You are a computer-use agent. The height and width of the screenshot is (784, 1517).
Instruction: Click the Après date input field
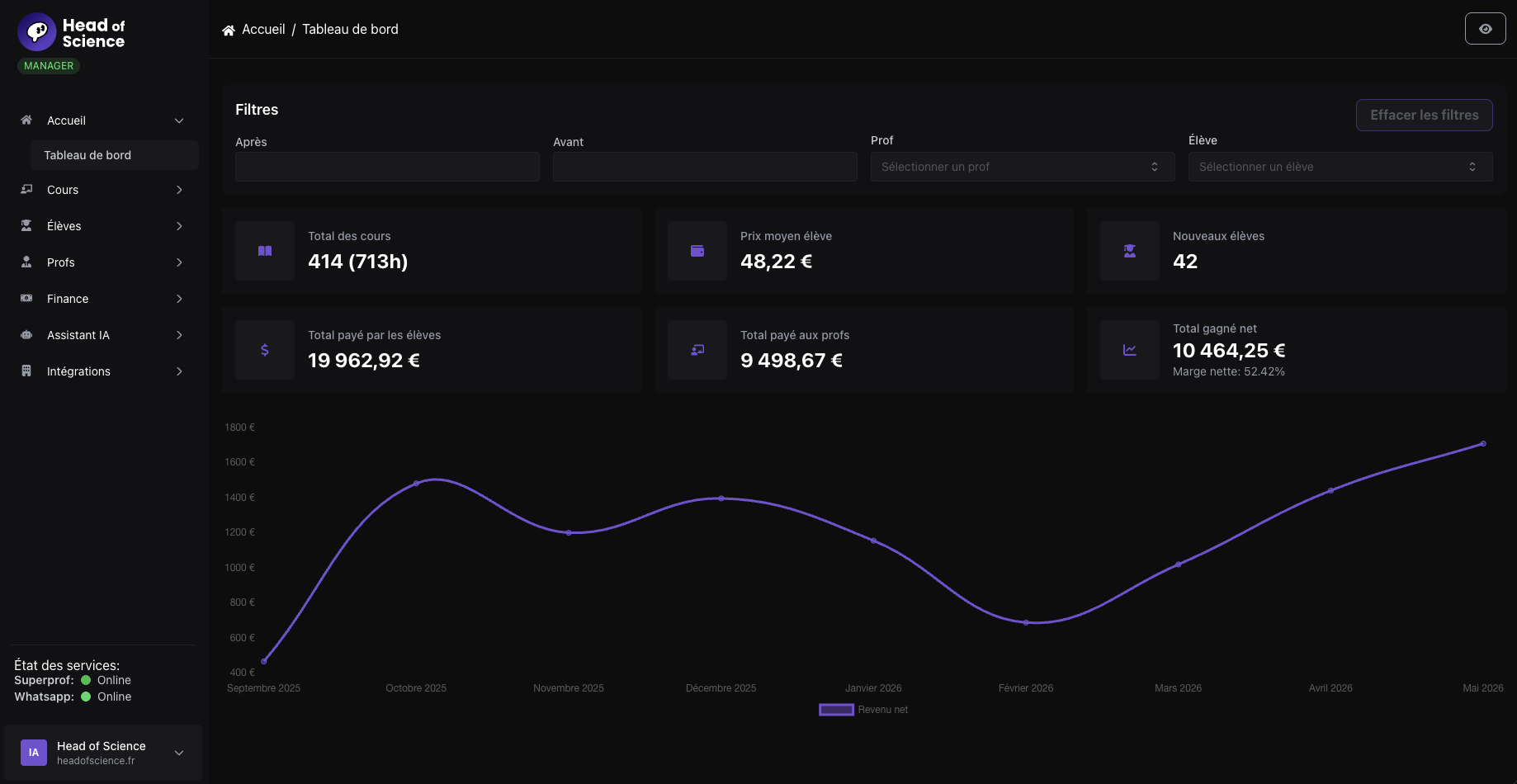387,167
